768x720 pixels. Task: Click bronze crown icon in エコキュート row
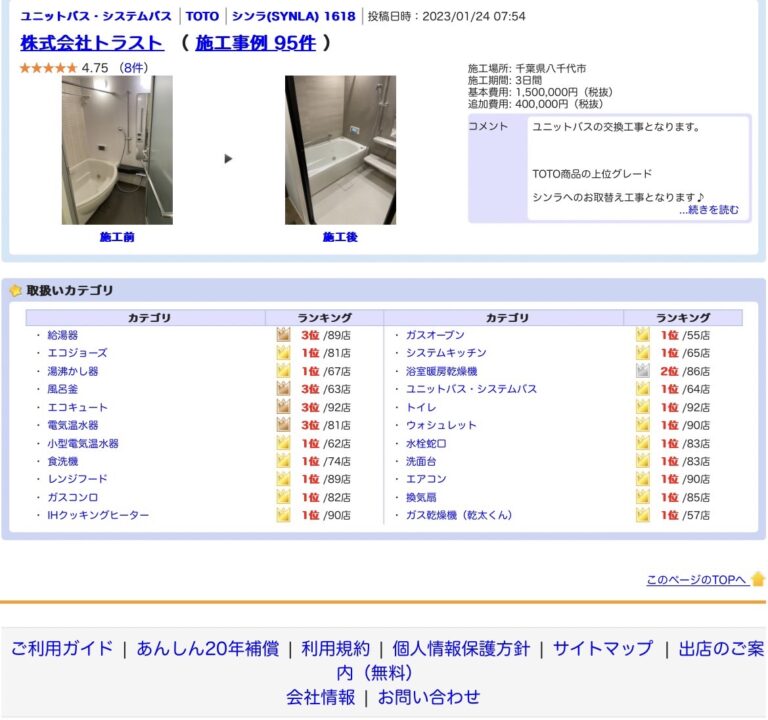(284, 407)
